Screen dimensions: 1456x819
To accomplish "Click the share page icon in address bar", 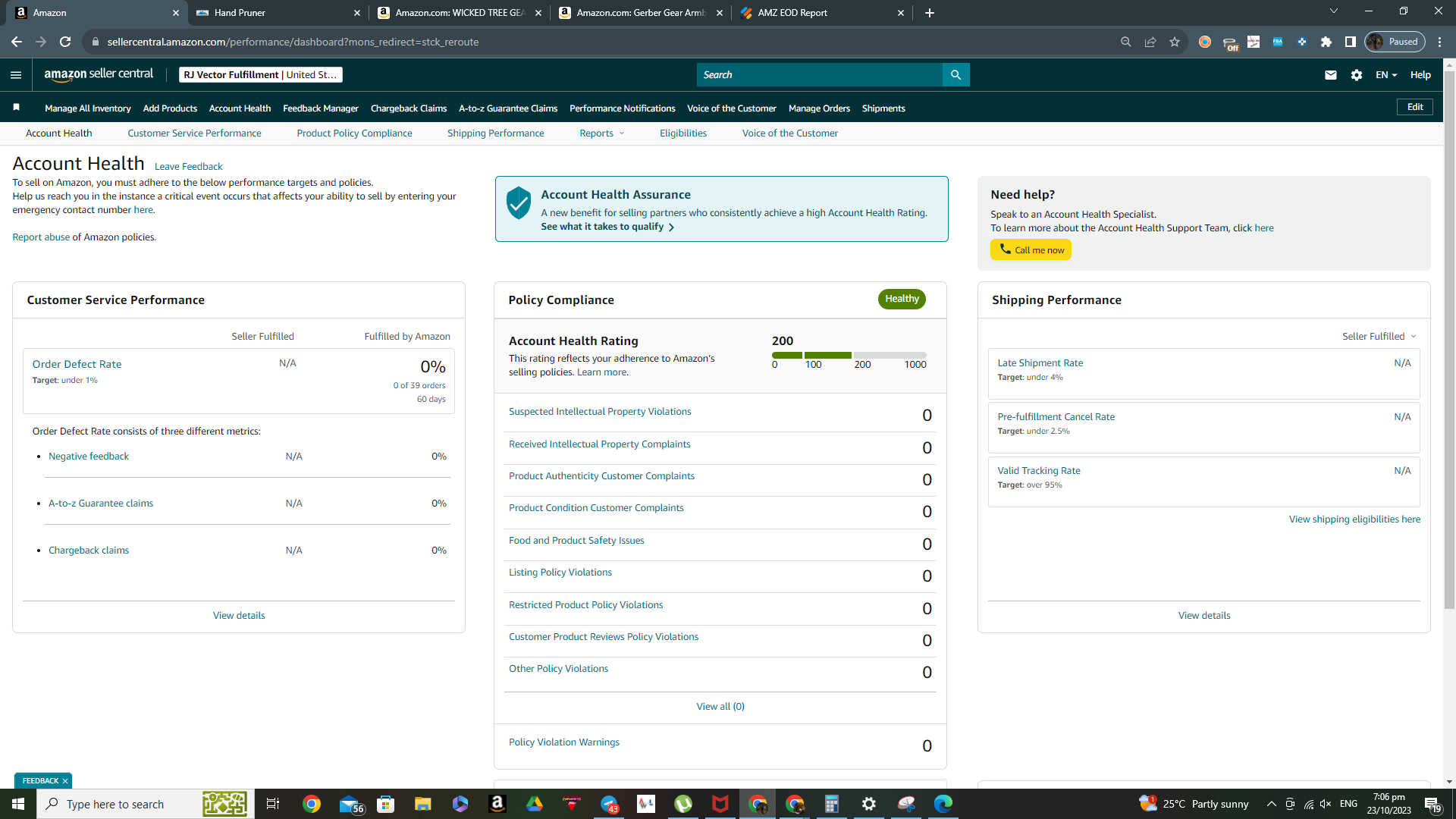I will pos(1150,42).
